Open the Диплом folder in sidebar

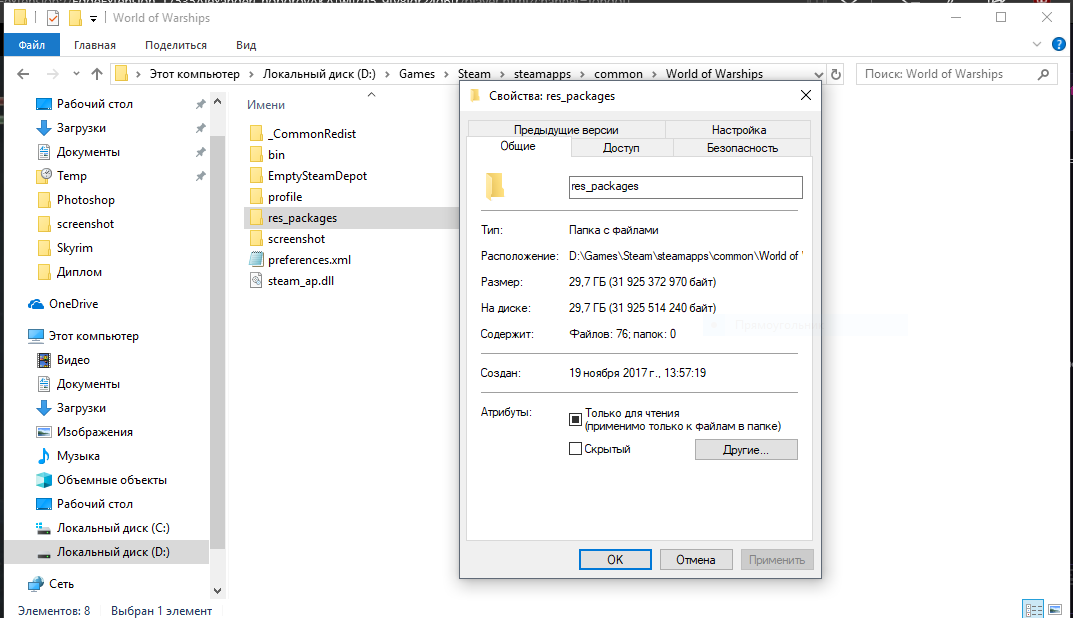(x=79, y=272)
